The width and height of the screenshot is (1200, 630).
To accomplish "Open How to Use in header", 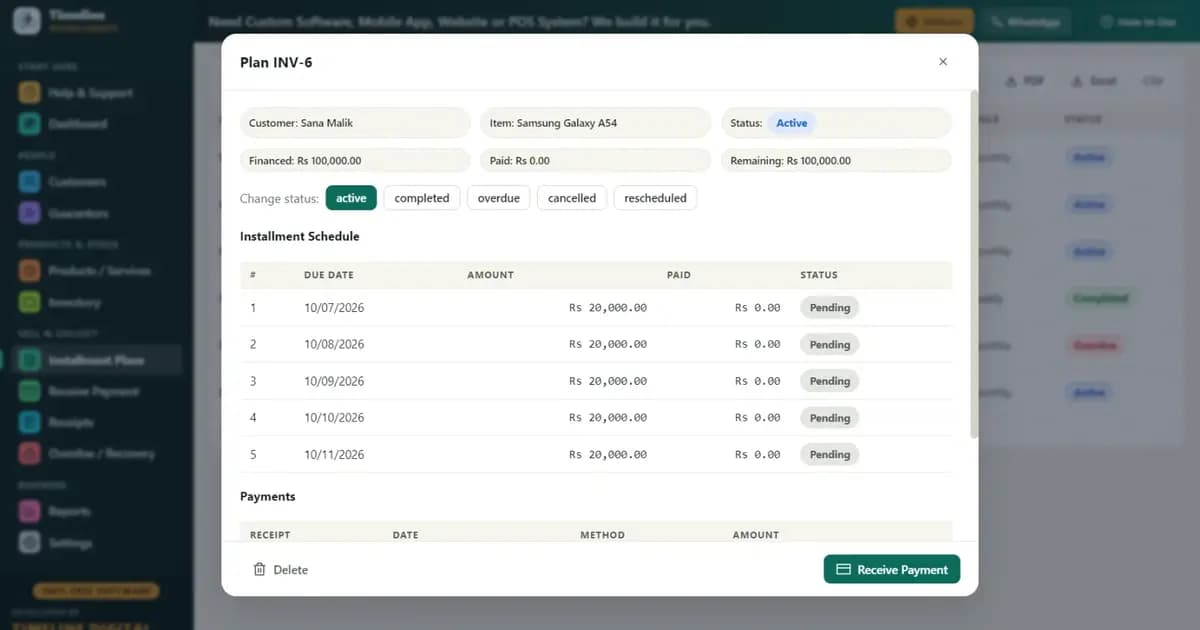I will (x=1138, y=21).
